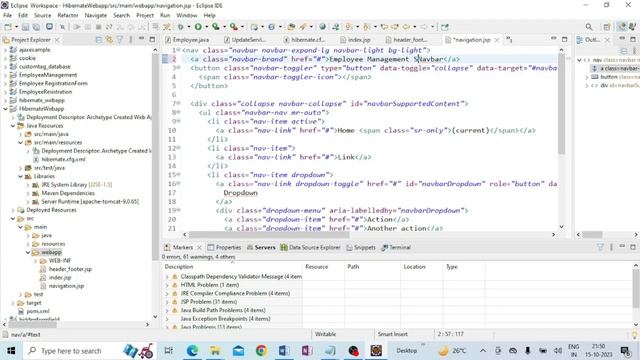
Task: Expand the HTML Problem marker group
Action: 167,285
